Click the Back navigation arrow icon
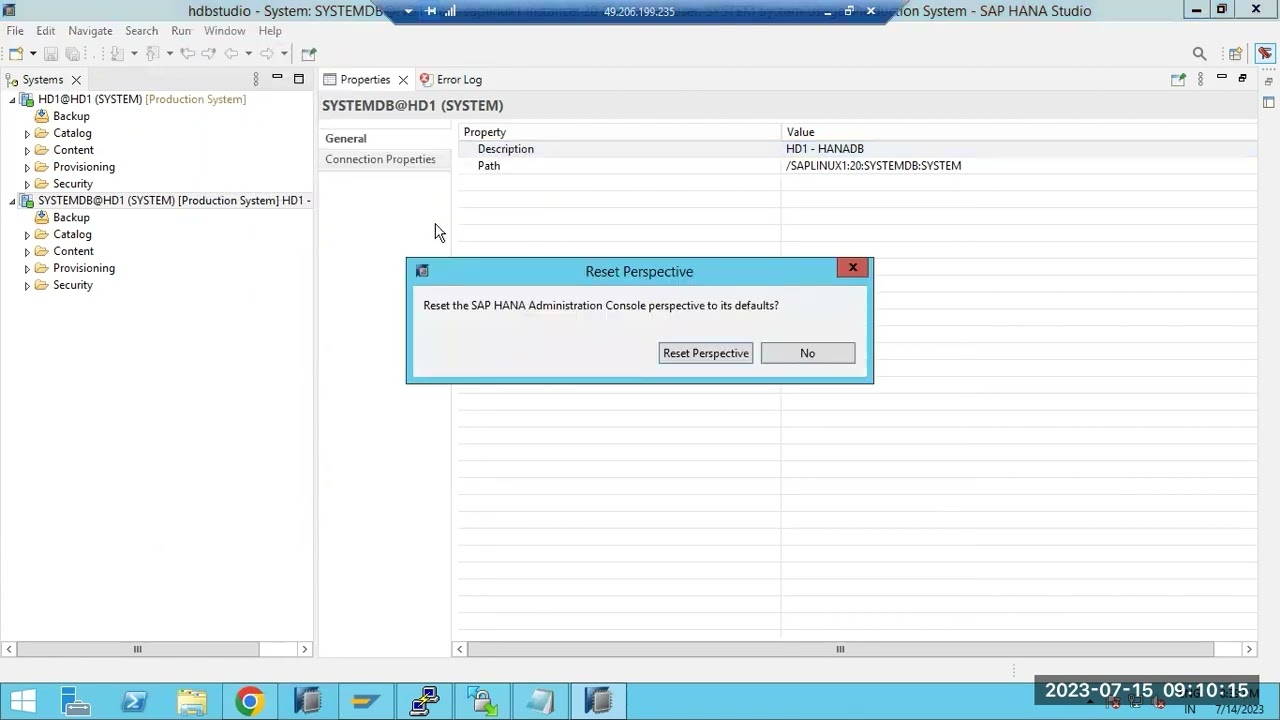This screenshot has height=720, width=1280. pyautogui.click(x=232, y=53)
